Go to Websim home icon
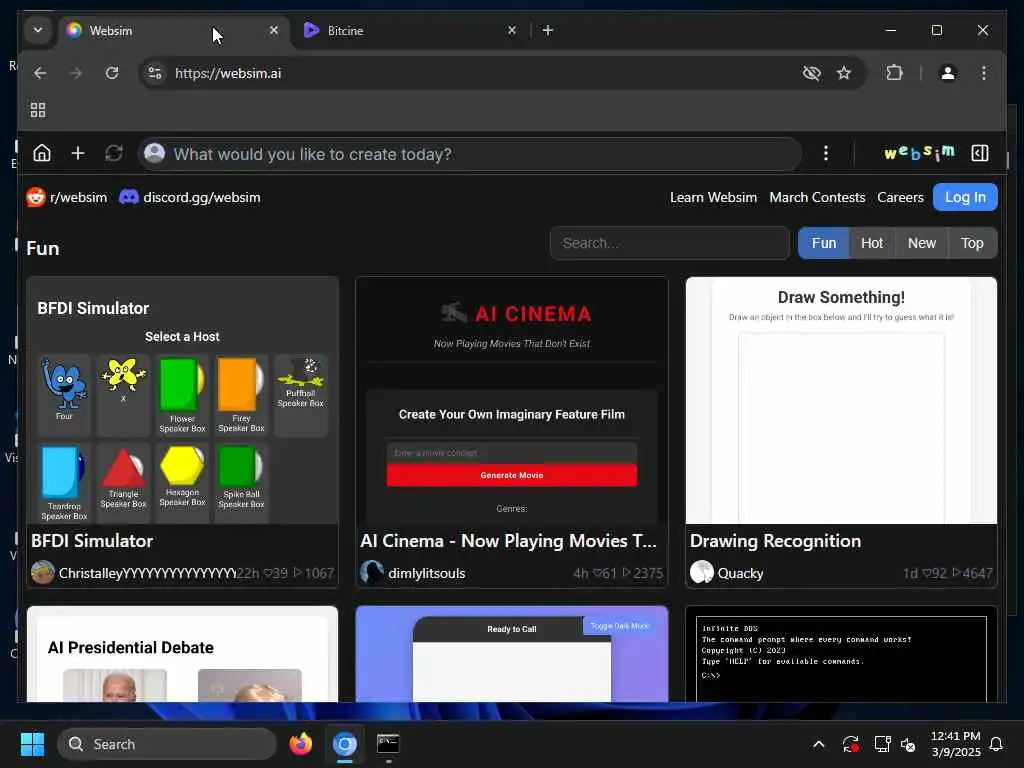The height and width of the screenshot is (768, 1024). pyautogui.click(x=42, y=153)
